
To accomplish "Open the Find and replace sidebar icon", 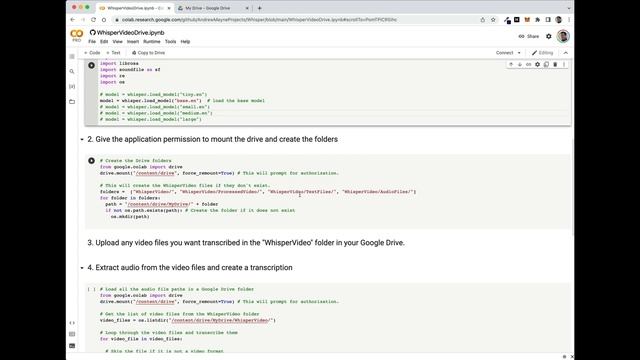I will (x=72, y=71).
